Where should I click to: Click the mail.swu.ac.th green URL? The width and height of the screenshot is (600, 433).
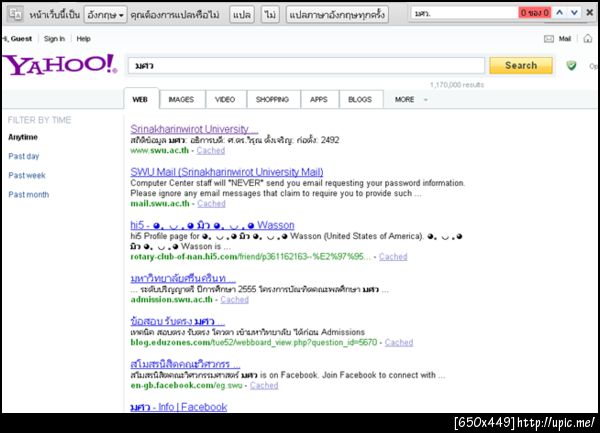click(x=160, y=203)
